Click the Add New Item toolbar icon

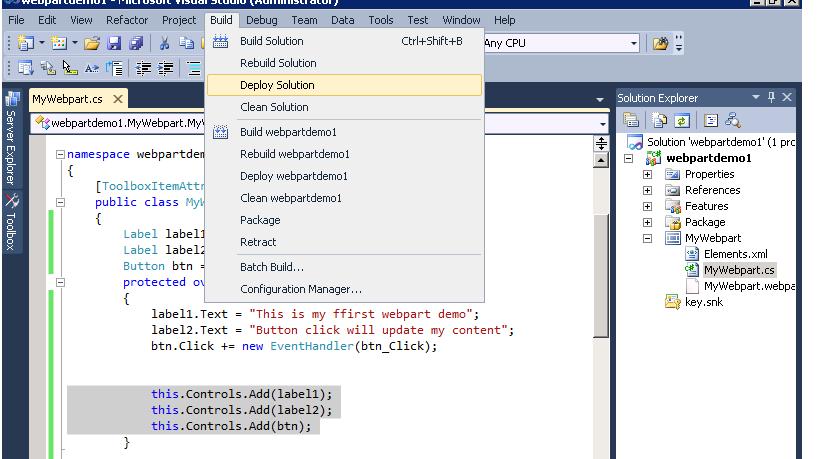click(59, 43)
